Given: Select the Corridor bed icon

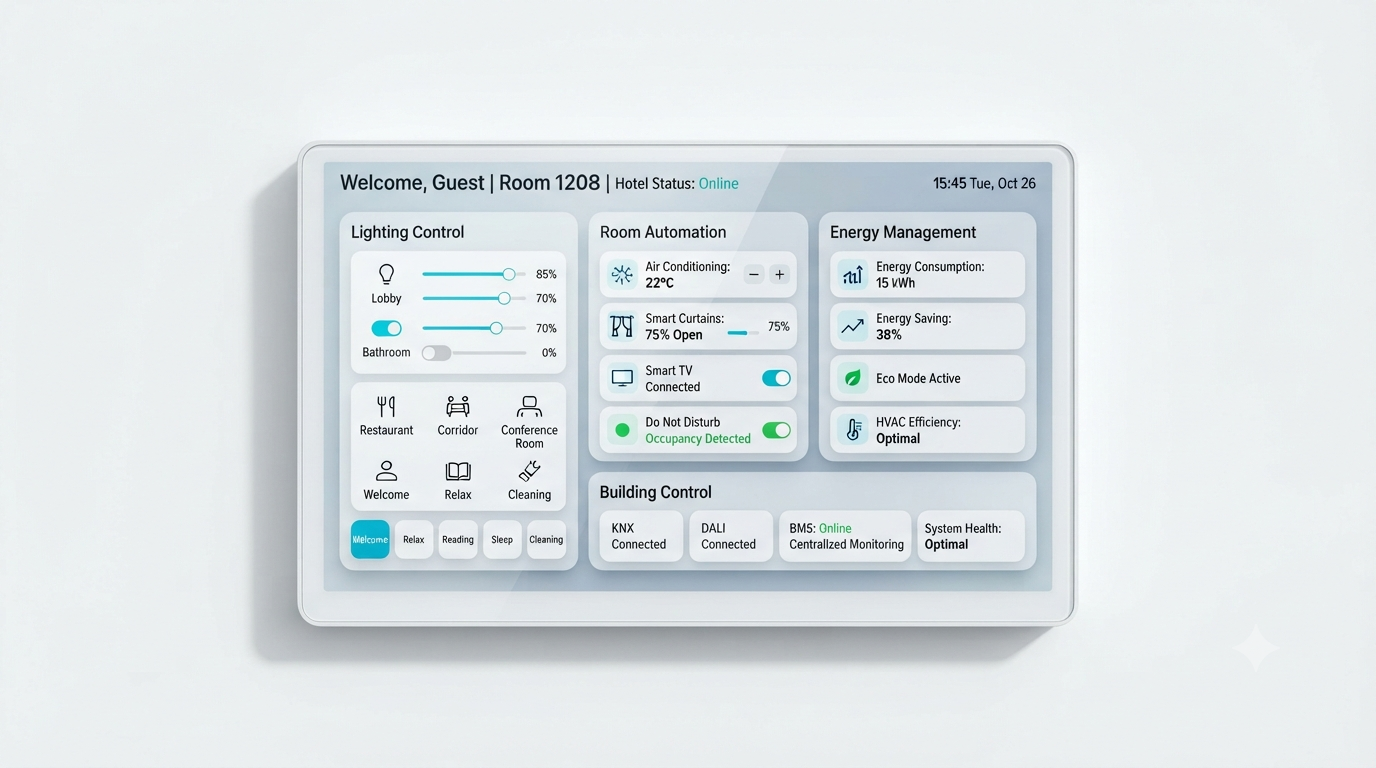Looking at the screenshot, I should [x=458, y=406].
